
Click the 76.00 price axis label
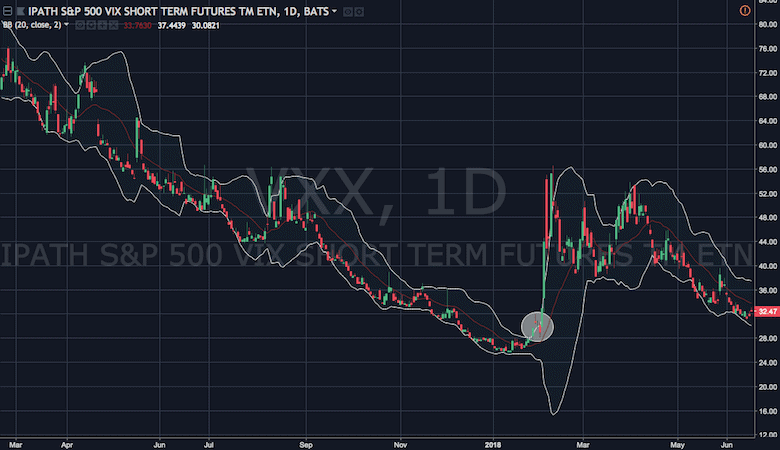[768, 49]
